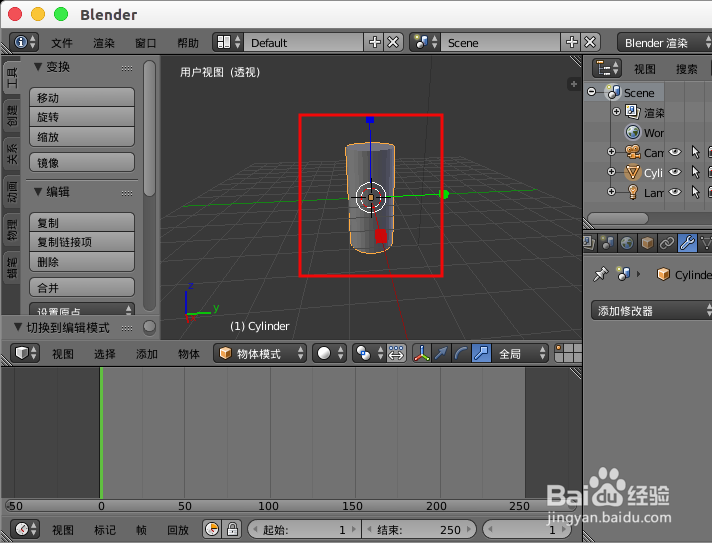Open Scene properties tab icon
Viewport: 712px width, 543px height.
(x=607, y=243)
